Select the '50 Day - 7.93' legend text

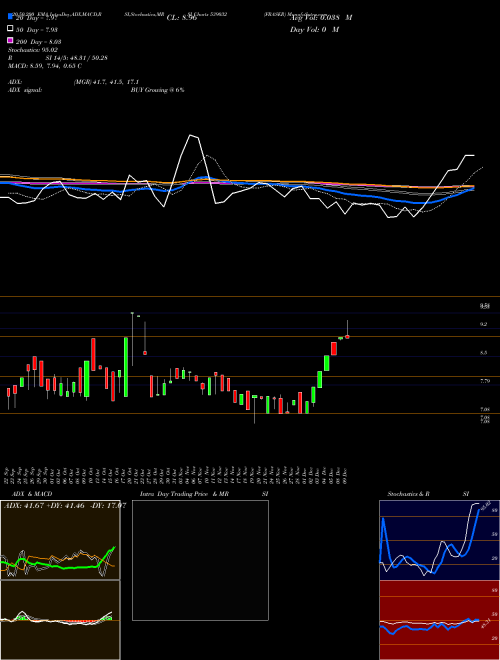click(x=37, y=29)
